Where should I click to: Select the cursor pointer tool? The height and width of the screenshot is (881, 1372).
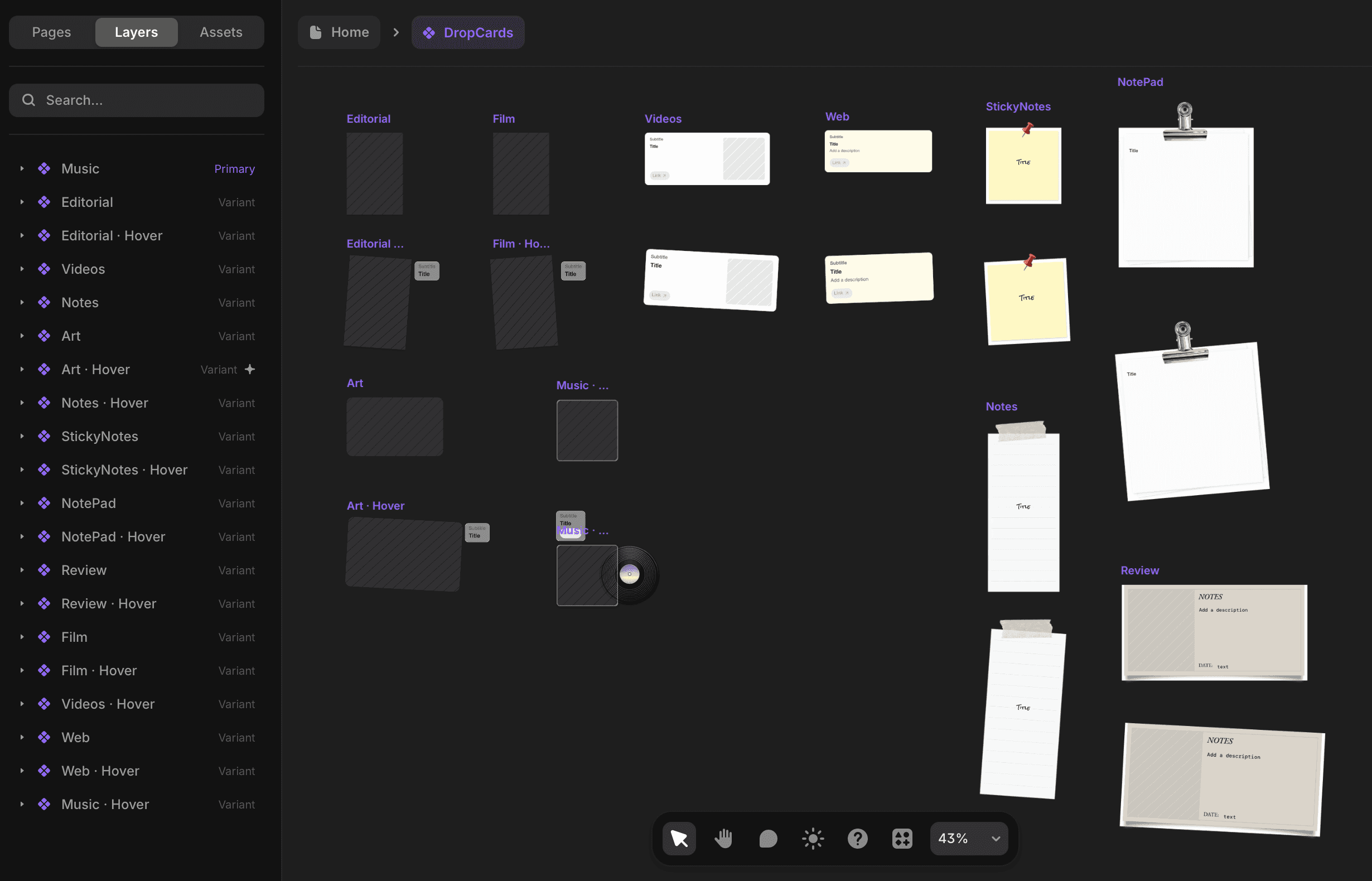(x=679, y=838)
